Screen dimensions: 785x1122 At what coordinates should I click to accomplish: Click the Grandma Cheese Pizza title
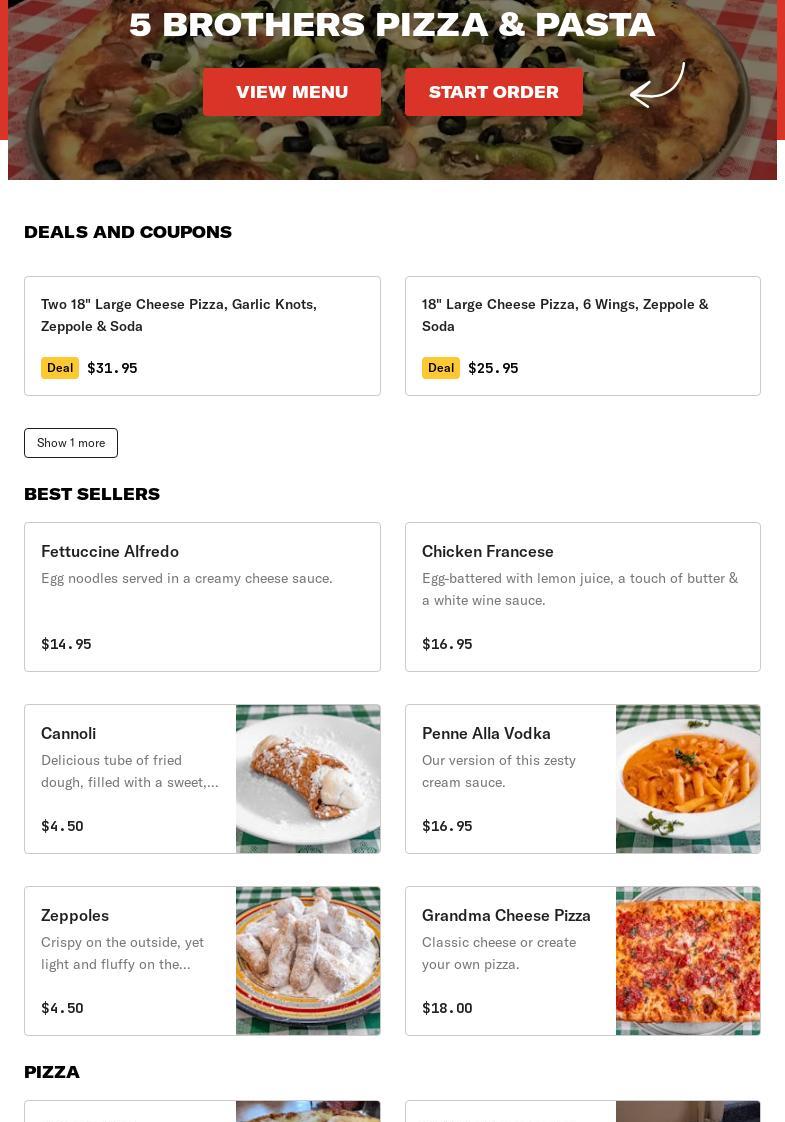[506, 915]
